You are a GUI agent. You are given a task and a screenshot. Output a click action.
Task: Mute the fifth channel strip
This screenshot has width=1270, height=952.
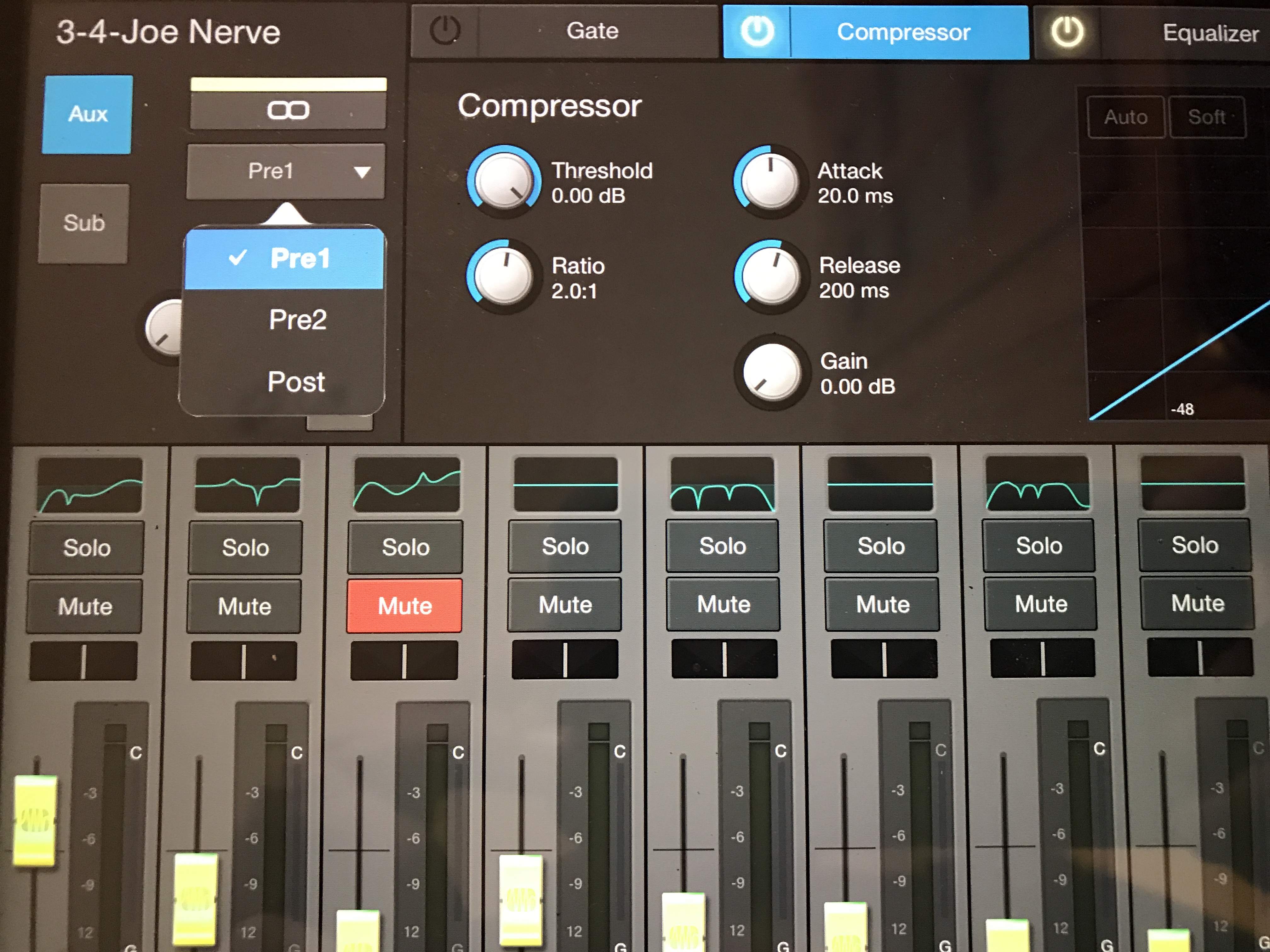click(x=724, y=604)
